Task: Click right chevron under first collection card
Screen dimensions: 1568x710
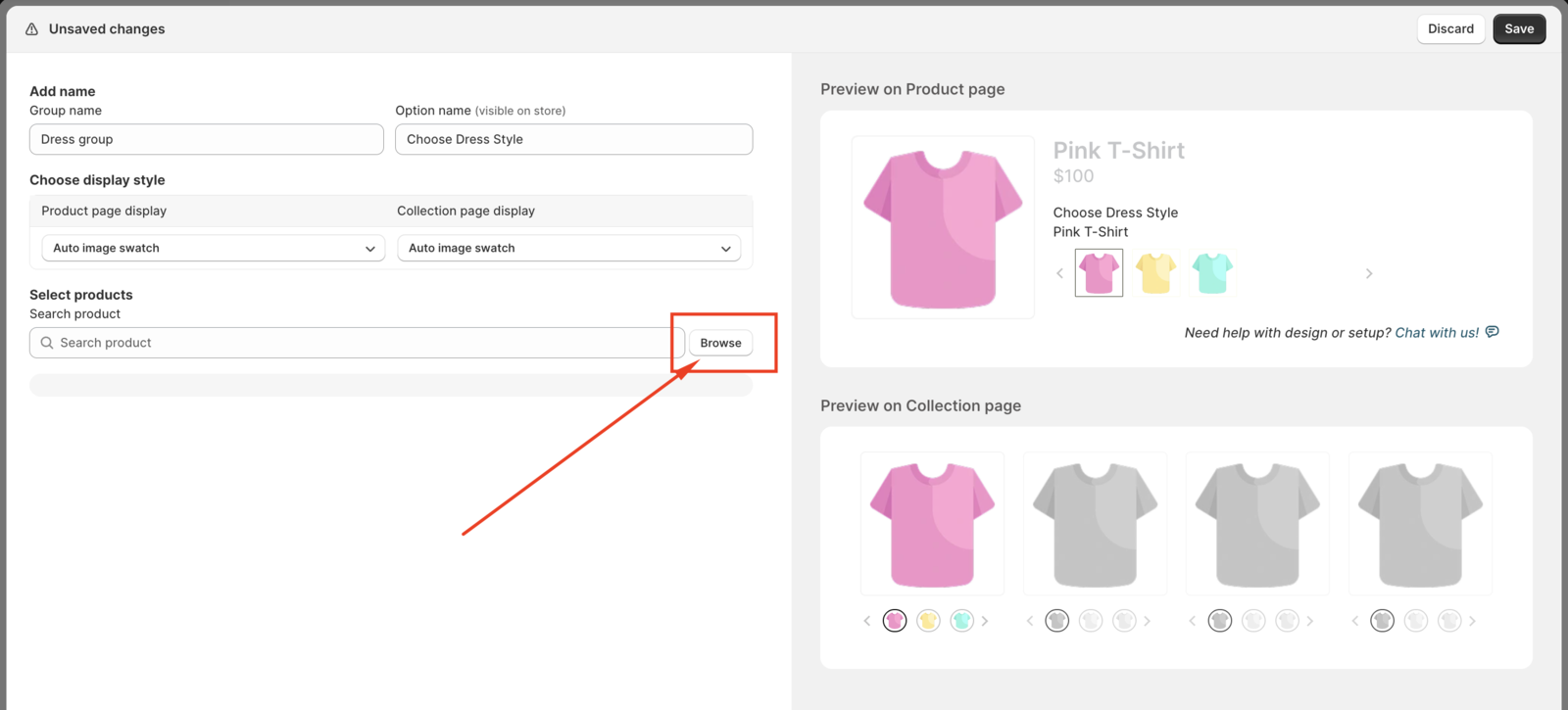Action: point(985,621)
